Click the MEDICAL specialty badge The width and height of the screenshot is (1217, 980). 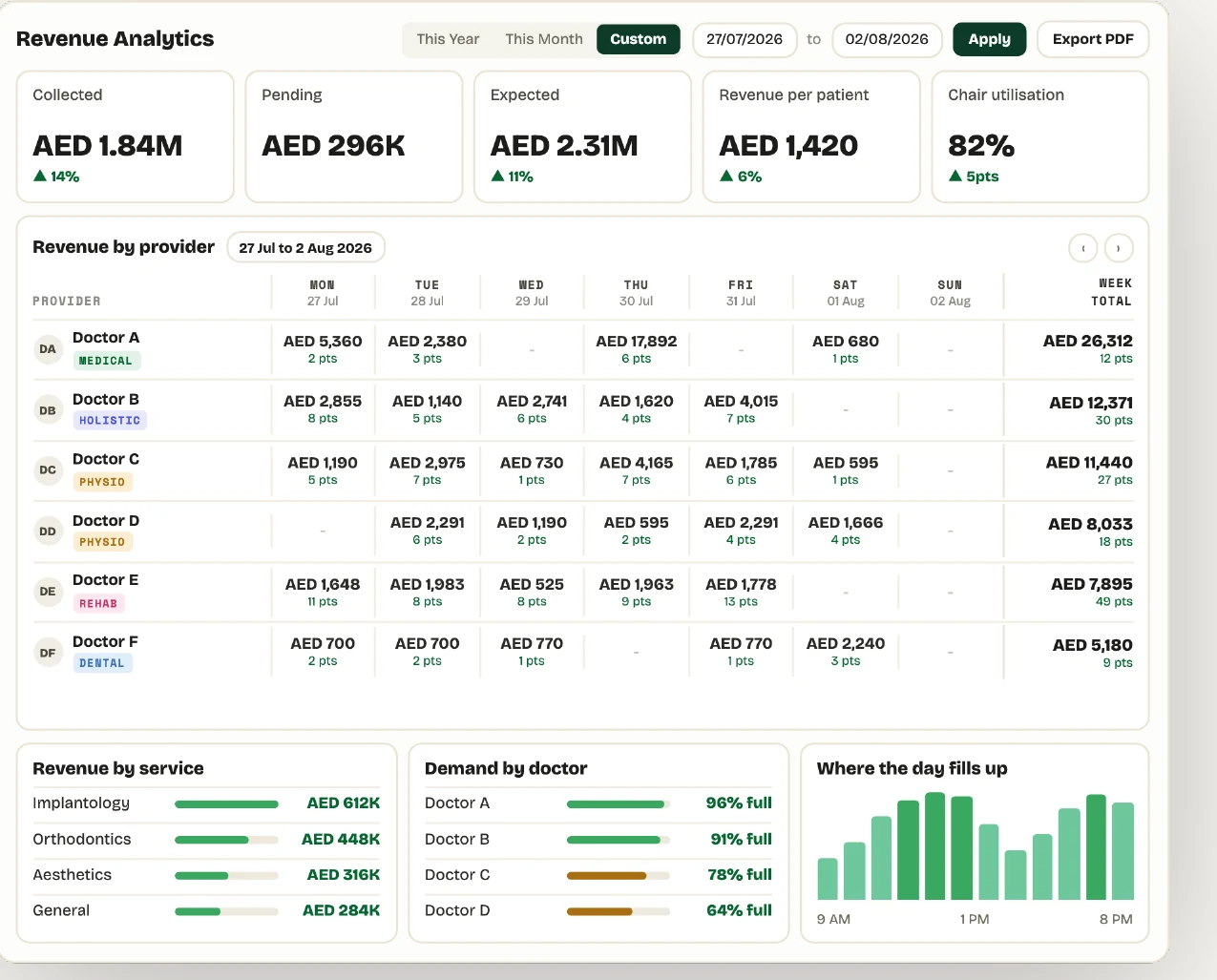pyautogui.click(x=106, y=361)
